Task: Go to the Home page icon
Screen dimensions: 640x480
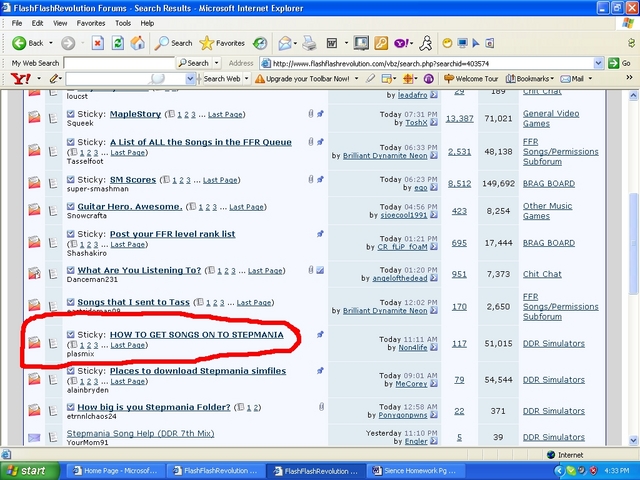Action: pos(138,43)
